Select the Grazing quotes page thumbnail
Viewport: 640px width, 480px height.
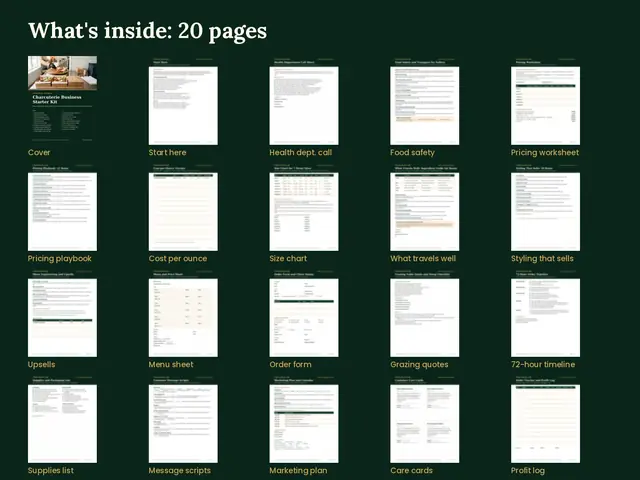[x=424, y=313]
